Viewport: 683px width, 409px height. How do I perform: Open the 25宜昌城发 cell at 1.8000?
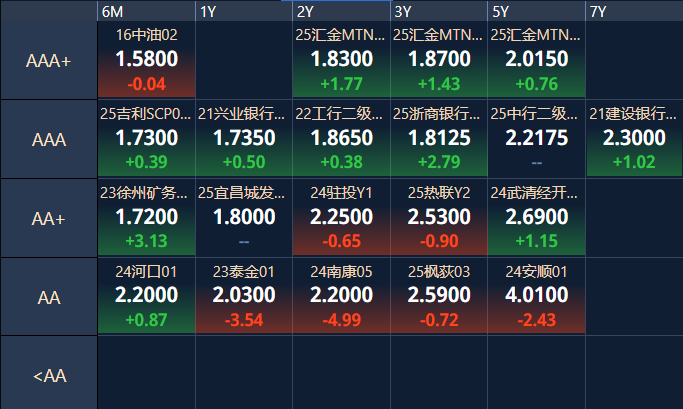coord(244,217)
